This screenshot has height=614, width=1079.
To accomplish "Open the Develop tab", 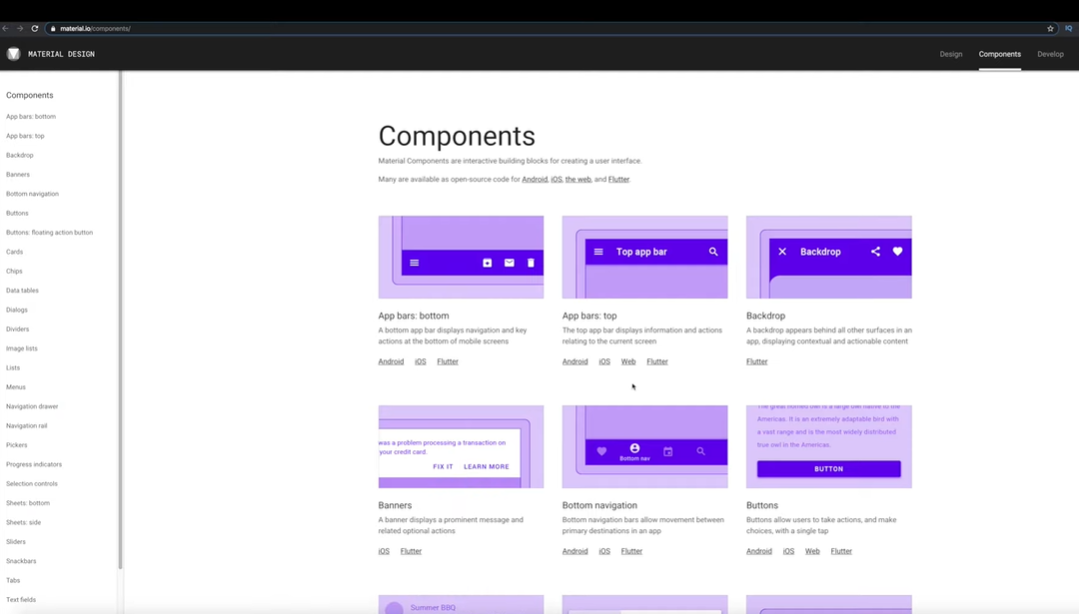I will [x=1050, y=54].
